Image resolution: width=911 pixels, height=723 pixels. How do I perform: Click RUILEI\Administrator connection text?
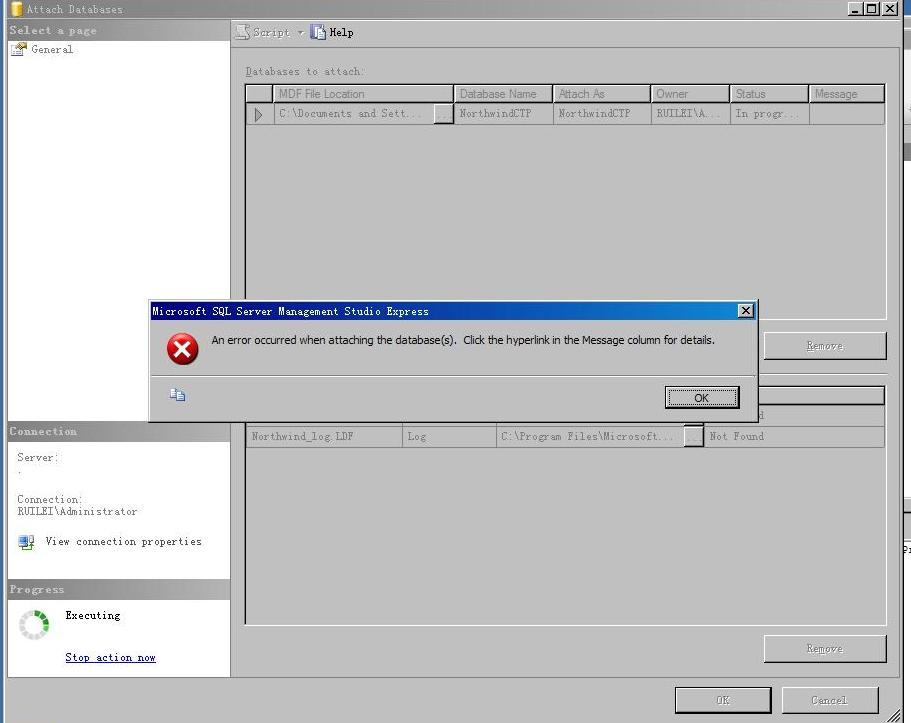point(77,511)
